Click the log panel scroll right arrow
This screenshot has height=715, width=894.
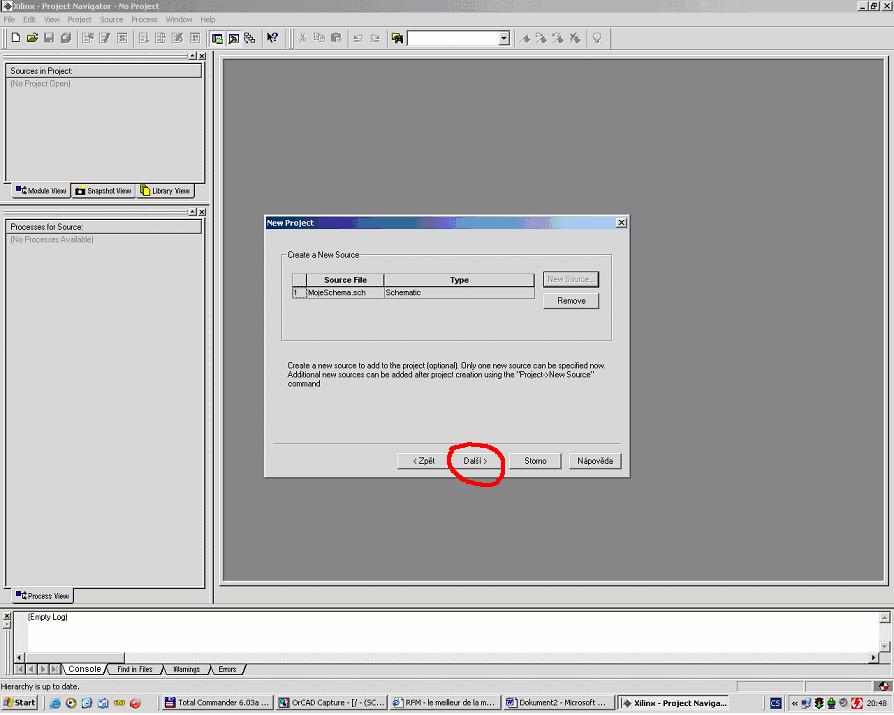pos(873,657)
